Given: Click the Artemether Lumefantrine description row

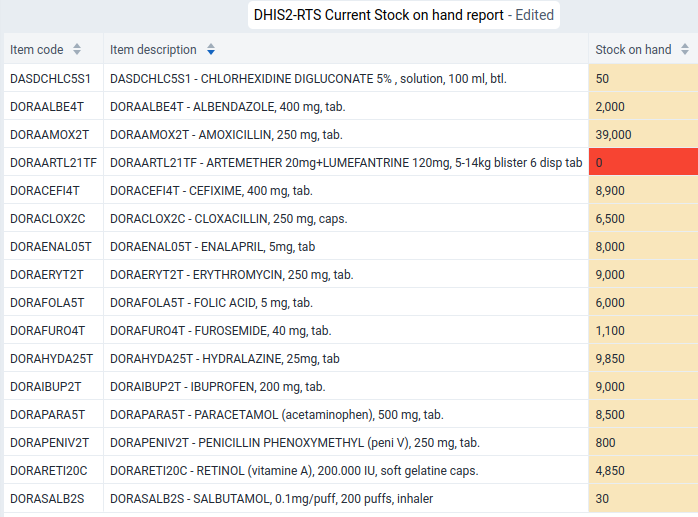Looking at the screenshot, I should click(346, 163).
